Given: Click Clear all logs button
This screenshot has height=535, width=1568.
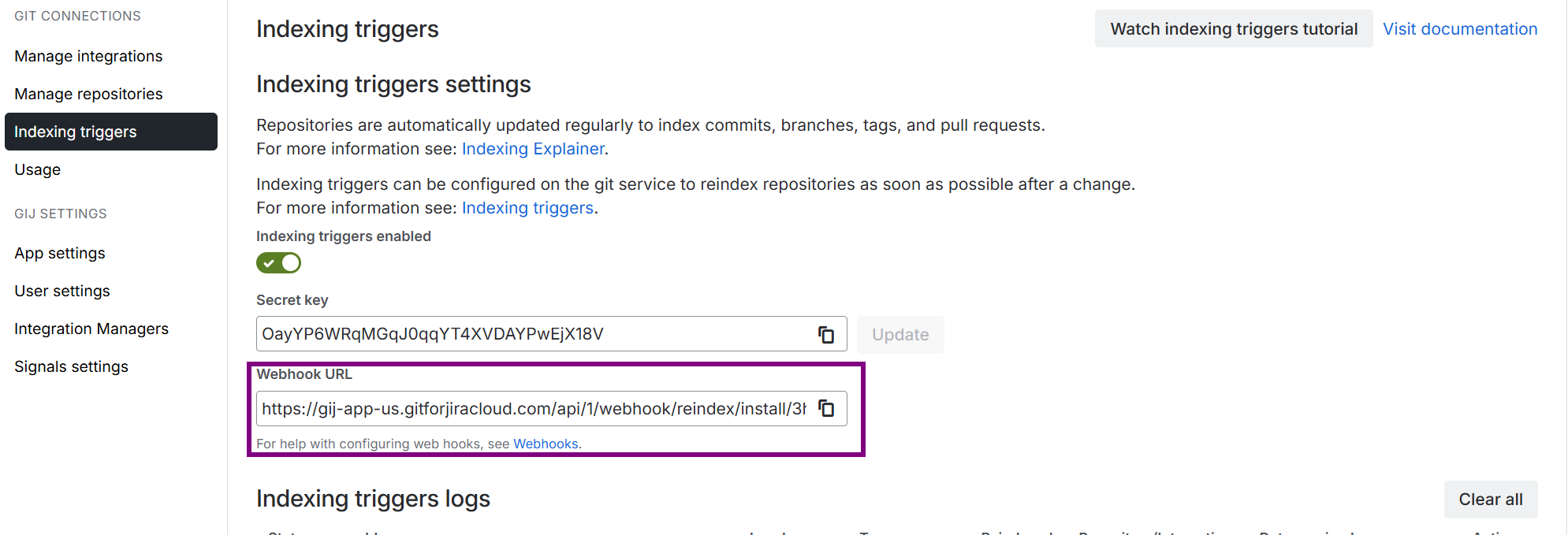Looking at the screenshot, I should pos(1490,500).
